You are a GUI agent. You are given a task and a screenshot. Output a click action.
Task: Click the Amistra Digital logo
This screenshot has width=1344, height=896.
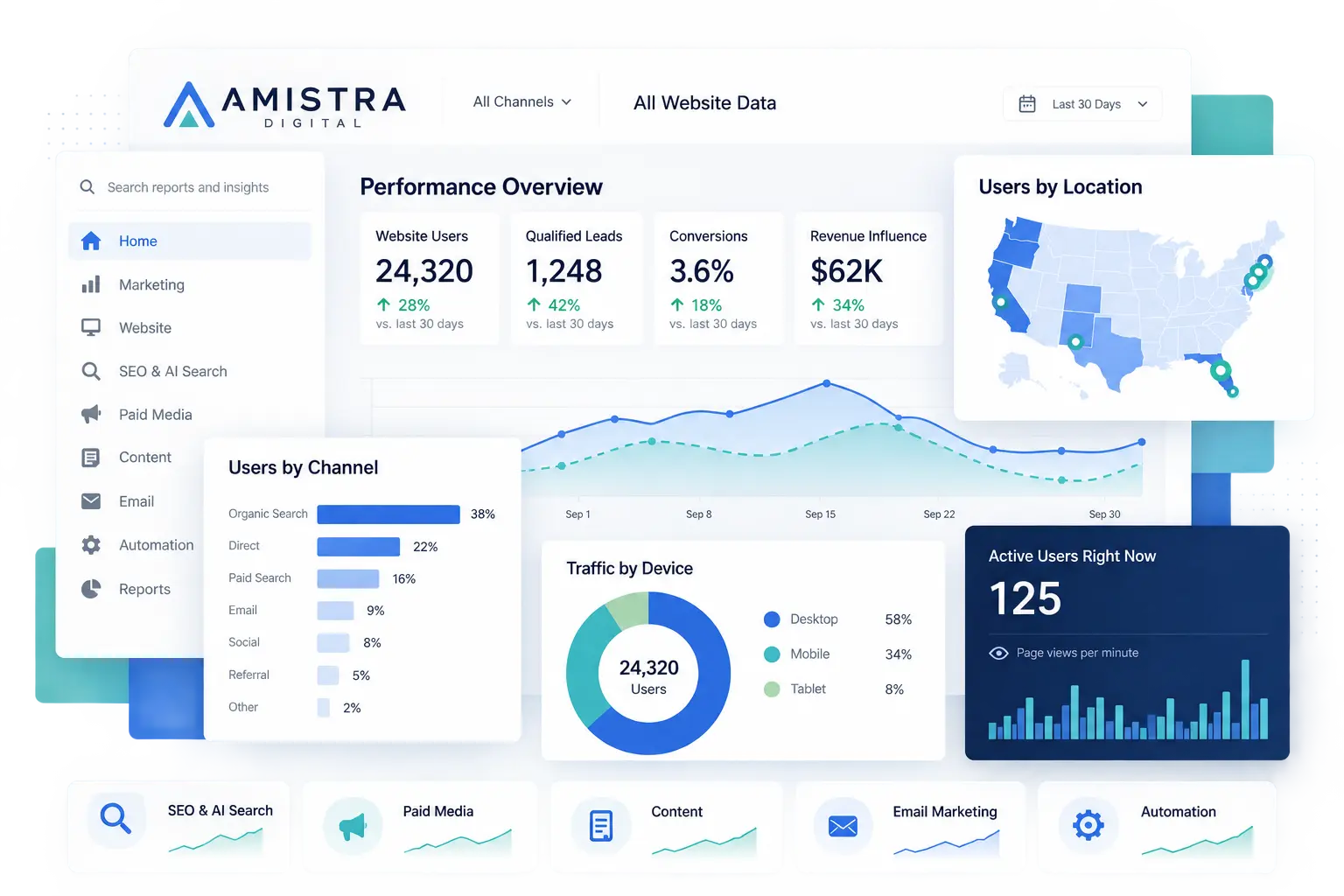tap(284, 106)
